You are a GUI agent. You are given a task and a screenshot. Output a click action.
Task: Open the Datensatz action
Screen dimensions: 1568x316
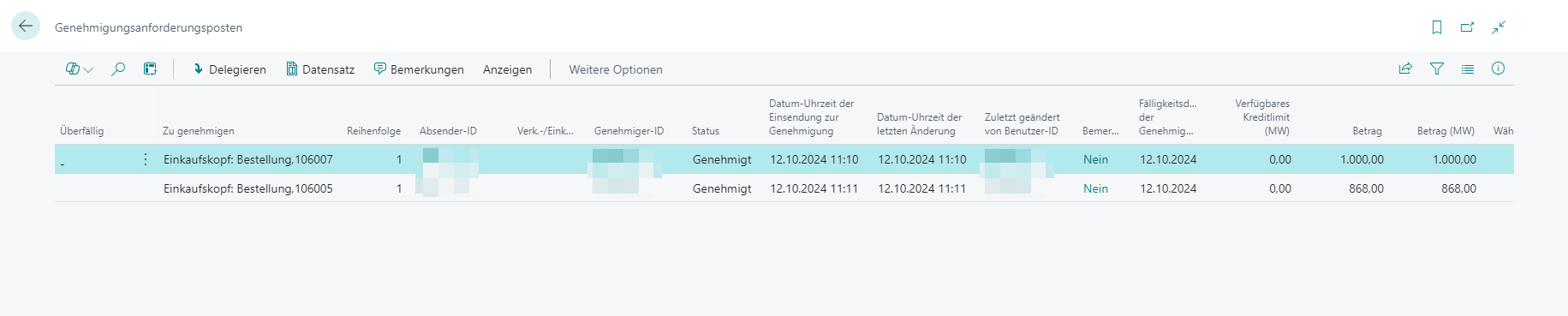[320, 69]
